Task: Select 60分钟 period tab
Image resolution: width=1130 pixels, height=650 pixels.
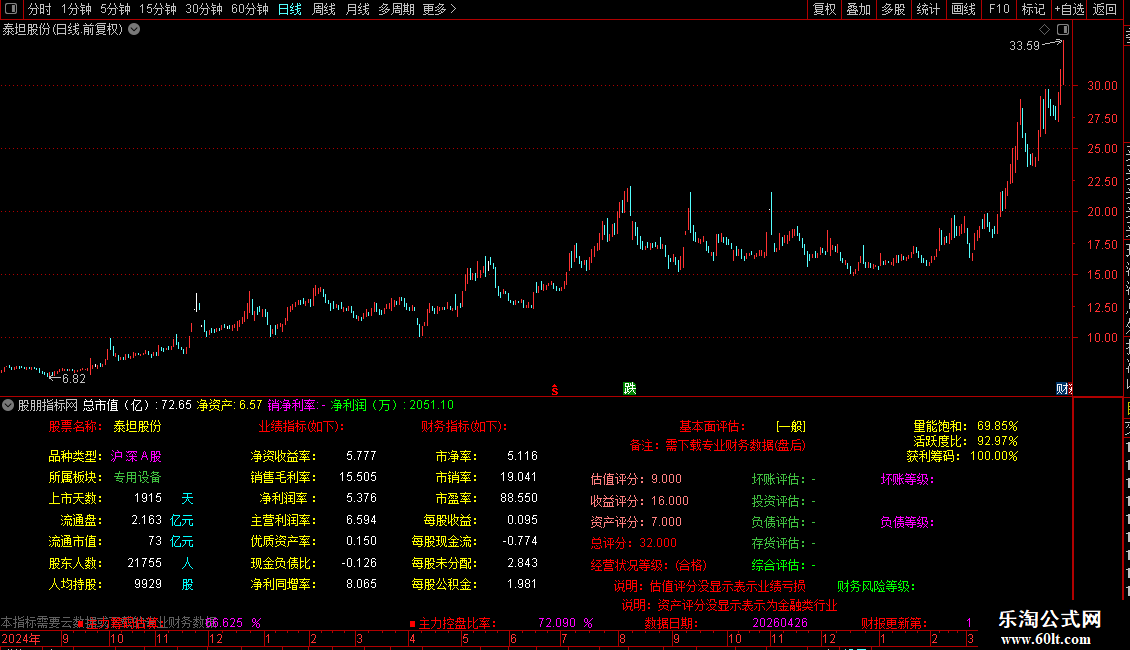Action: click(x=250, y=9)
